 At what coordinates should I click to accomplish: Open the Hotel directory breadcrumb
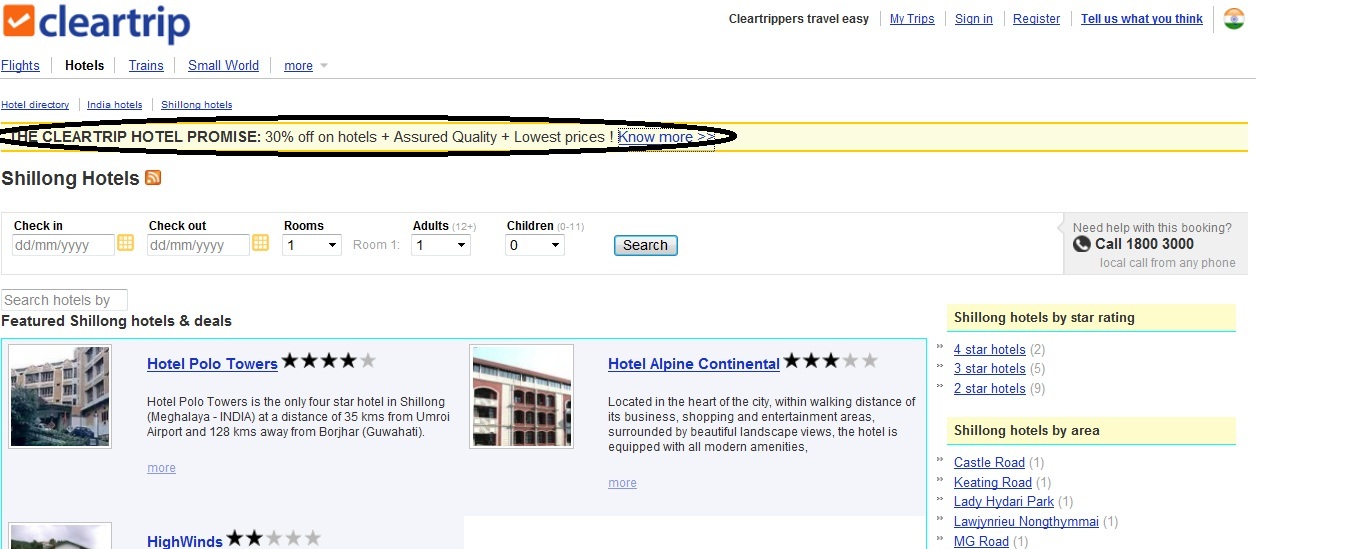pos(35,105)
